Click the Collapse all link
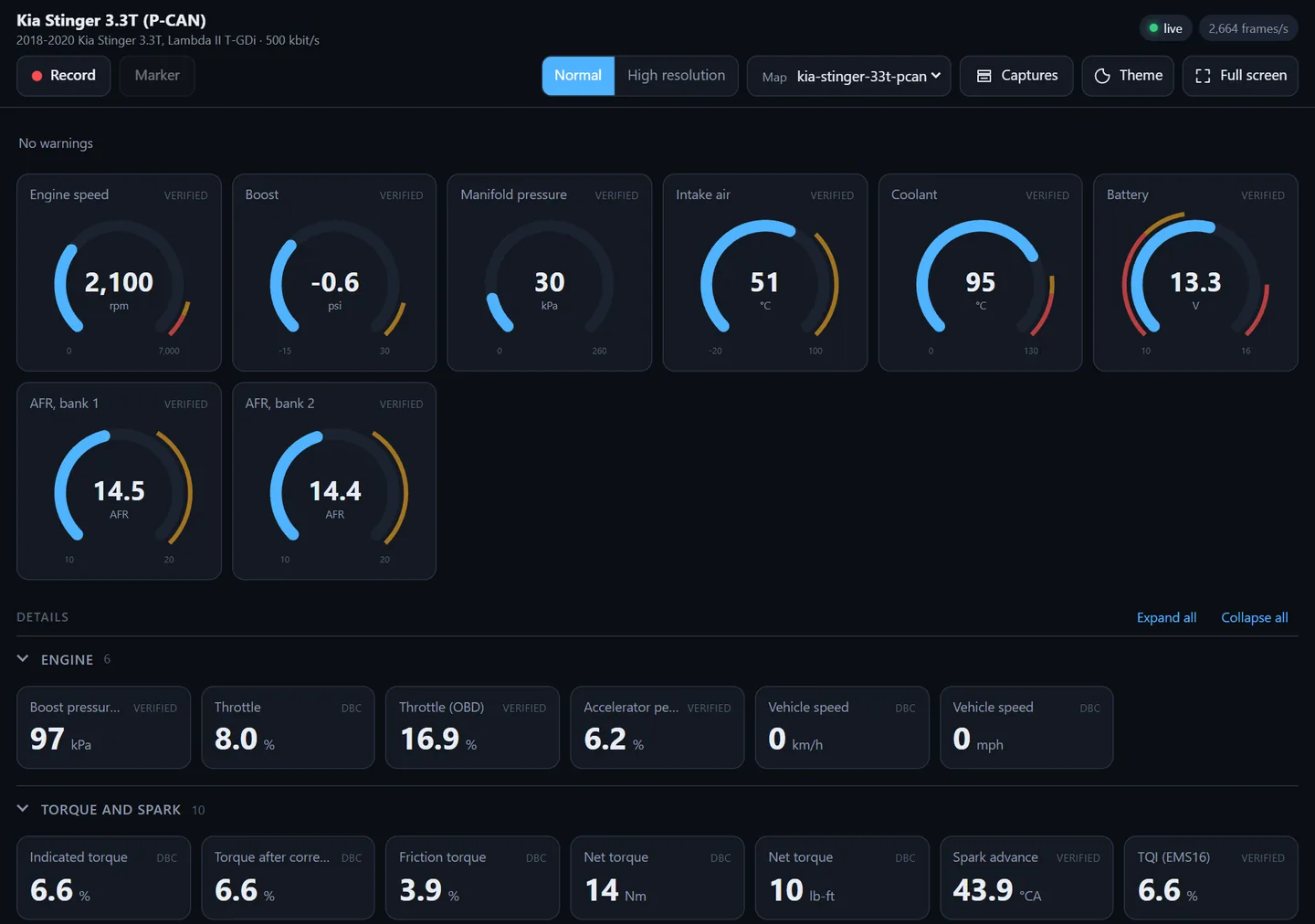Image resolution: width=1315 pixels, height=924 pixels. [1255, 617]
